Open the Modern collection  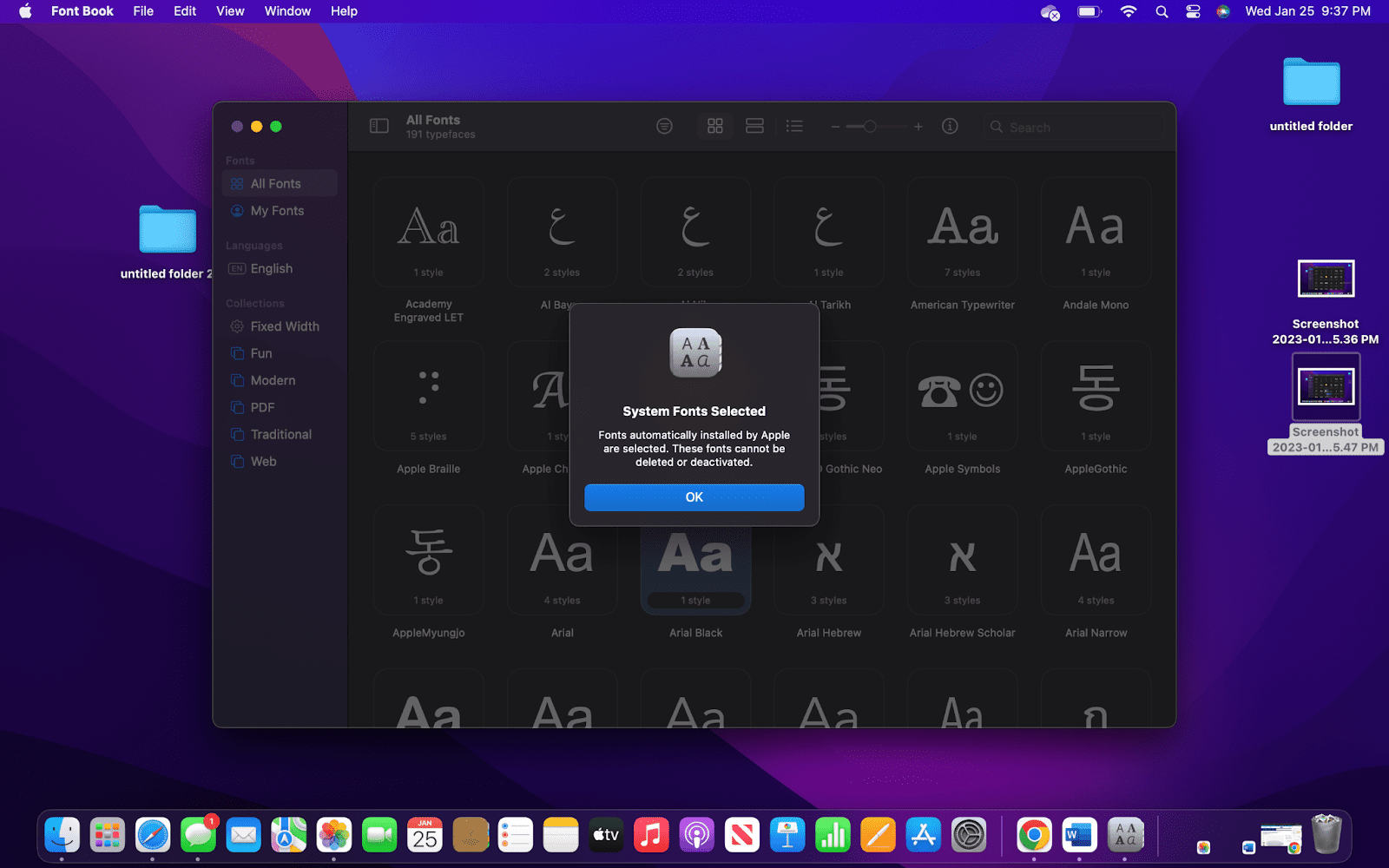280,380
